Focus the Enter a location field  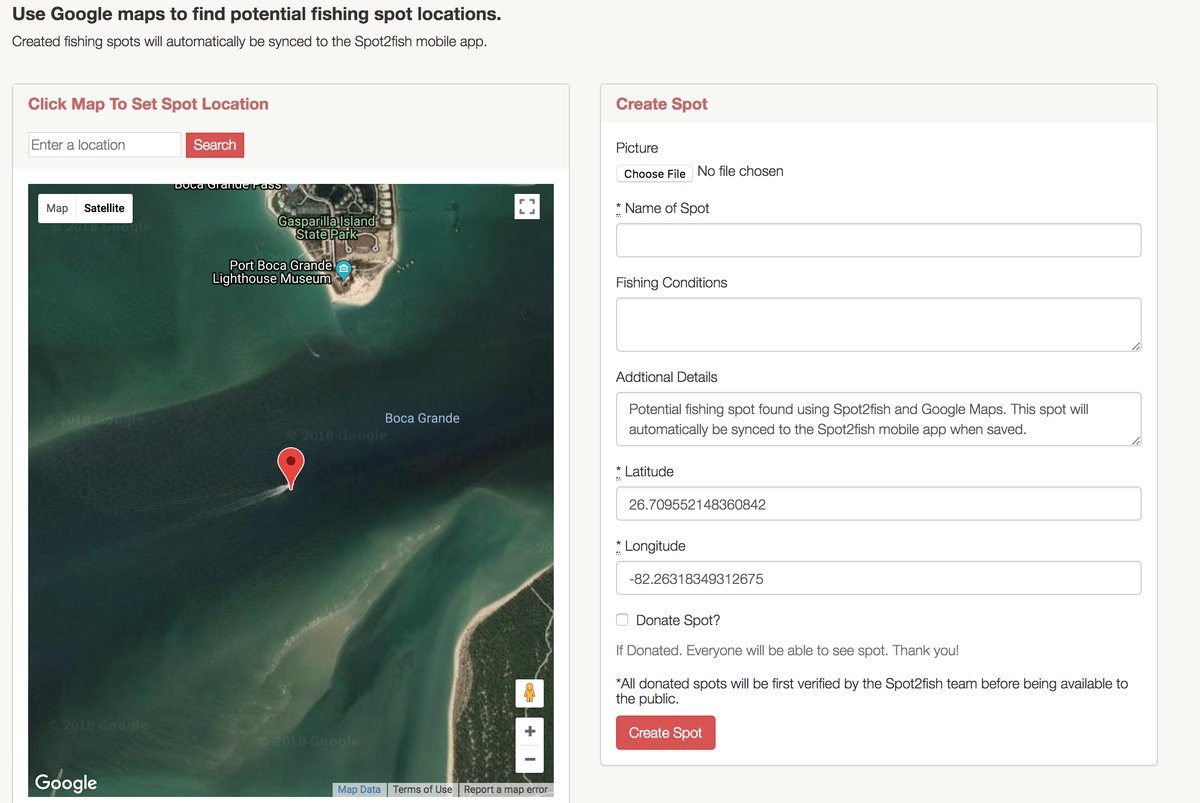[x=105, y=145]
